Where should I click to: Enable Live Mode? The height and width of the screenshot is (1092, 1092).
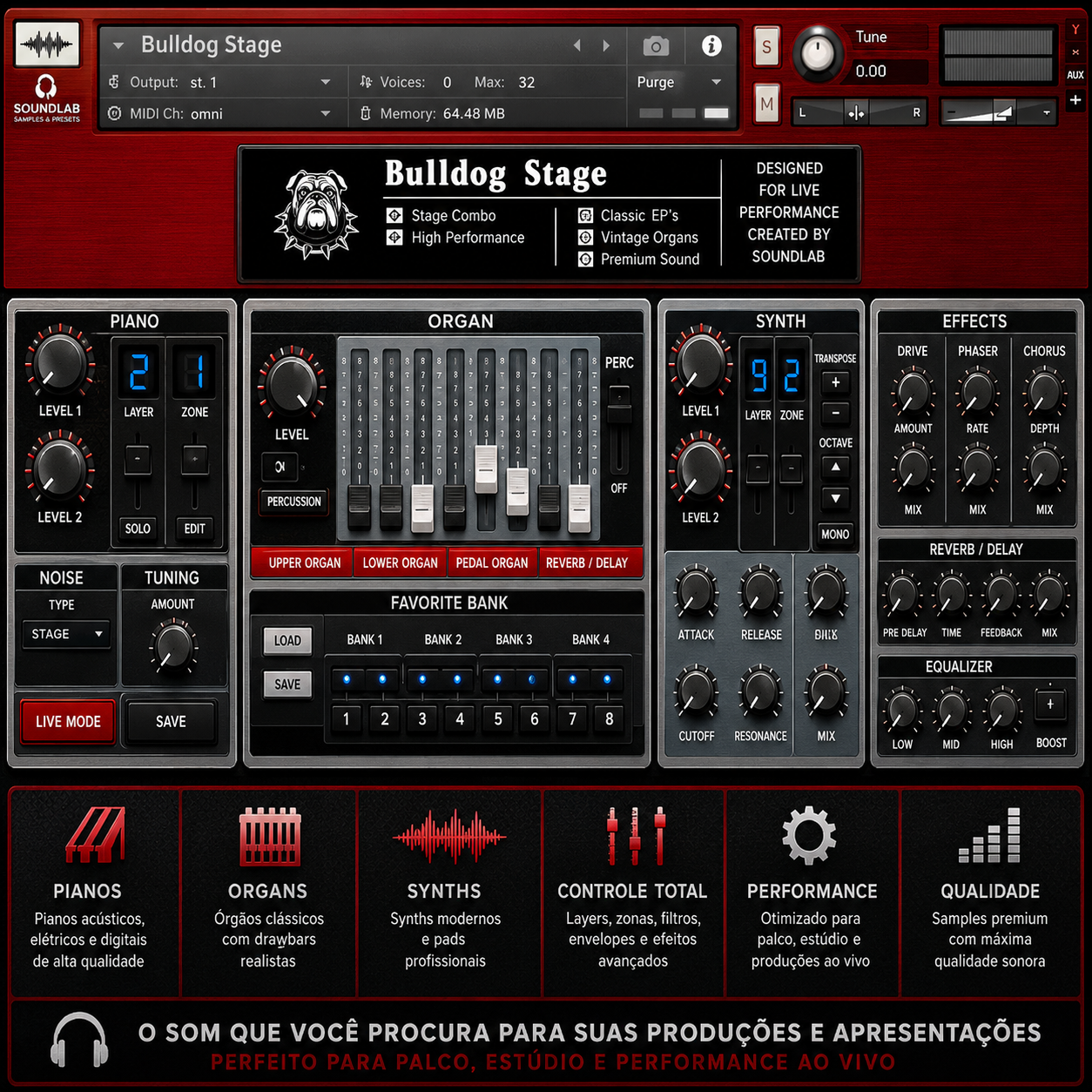[68, 722]
